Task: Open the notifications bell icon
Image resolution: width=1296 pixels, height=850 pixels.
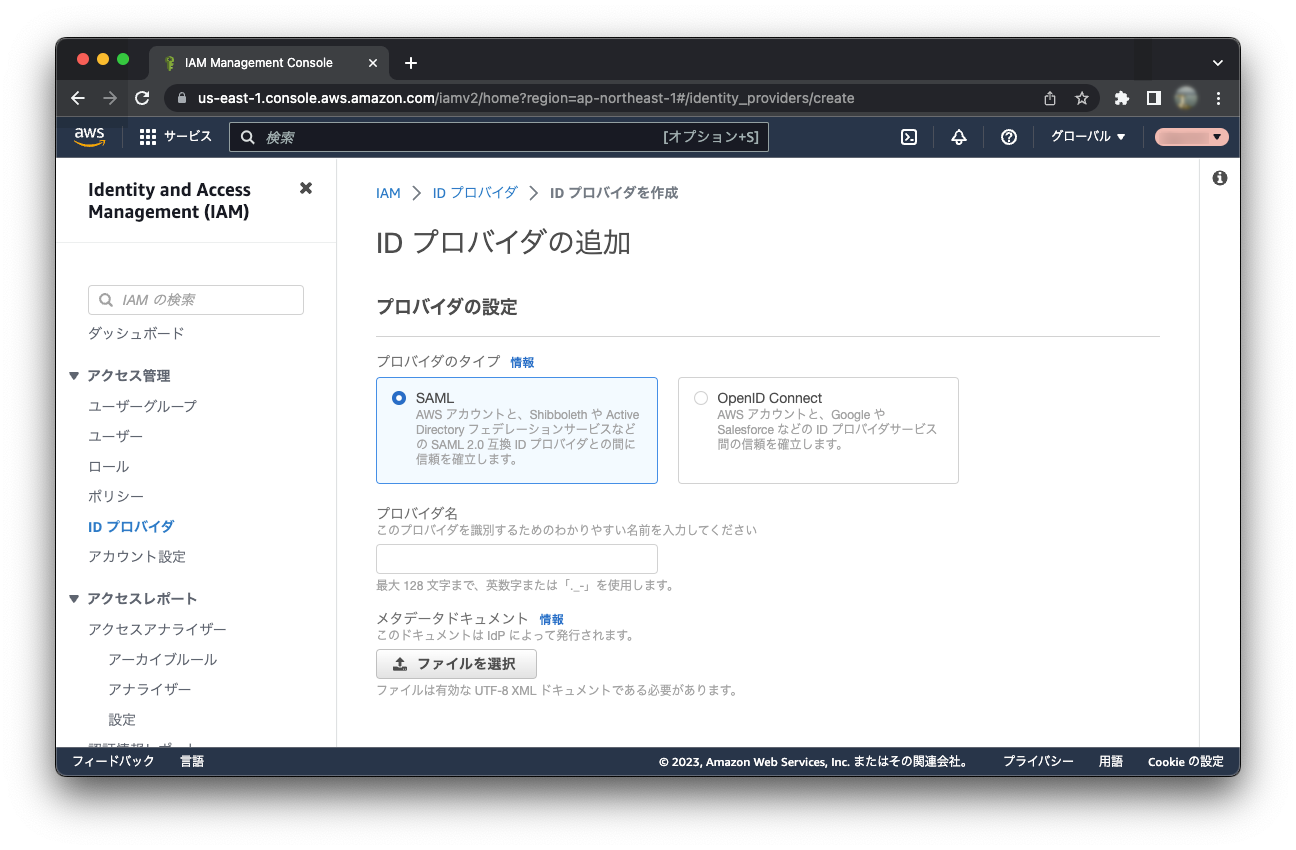Action: click(958, 137)
